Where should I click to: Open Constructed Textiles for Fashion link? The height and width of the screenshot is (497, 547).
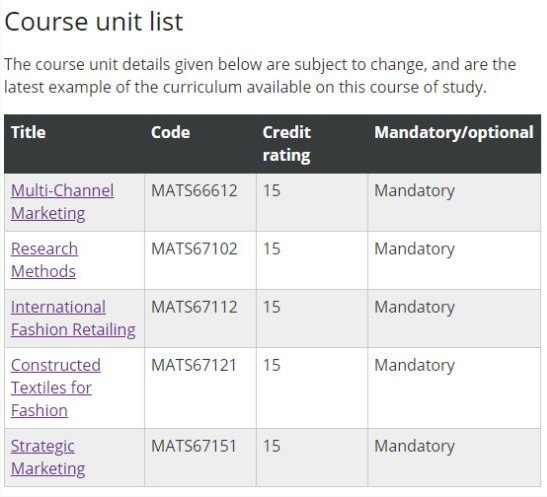[x=56, y=388]
